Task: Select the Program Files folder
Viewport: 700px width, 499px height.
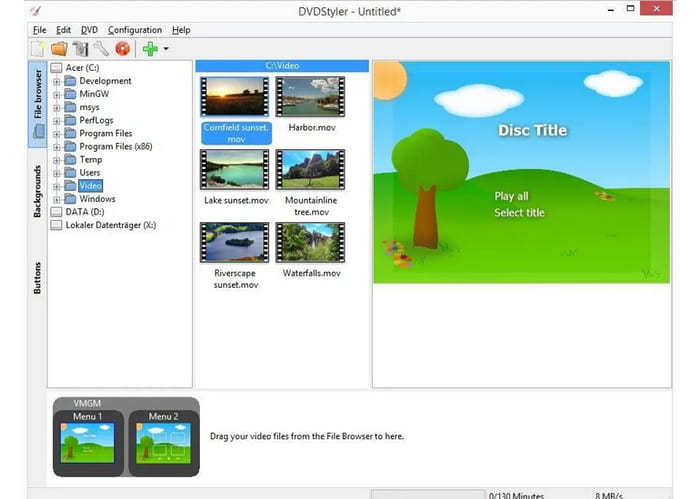Action: click(x=106, y=133)
